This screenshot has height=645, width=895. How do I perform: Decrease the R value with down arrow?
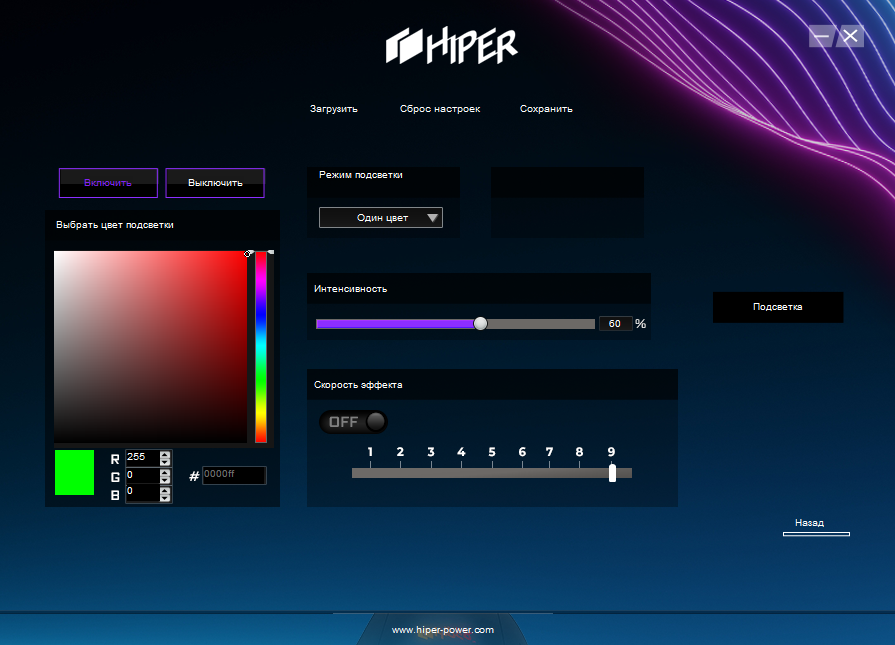tap(166, 462)
